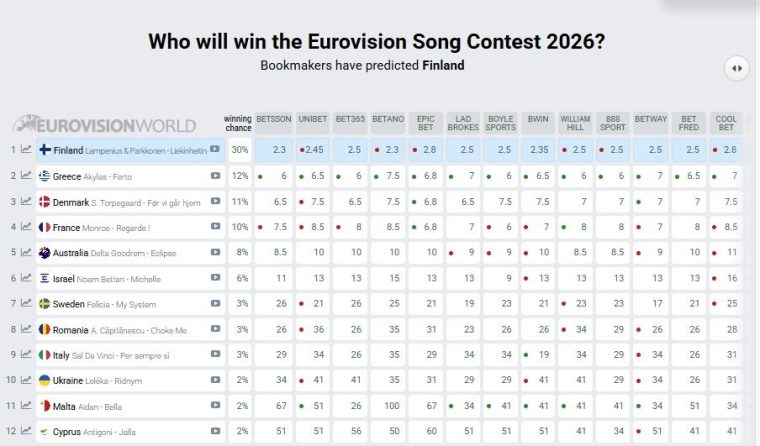
Task: Click the video icon for Sweden
Action: click(215, 304)
